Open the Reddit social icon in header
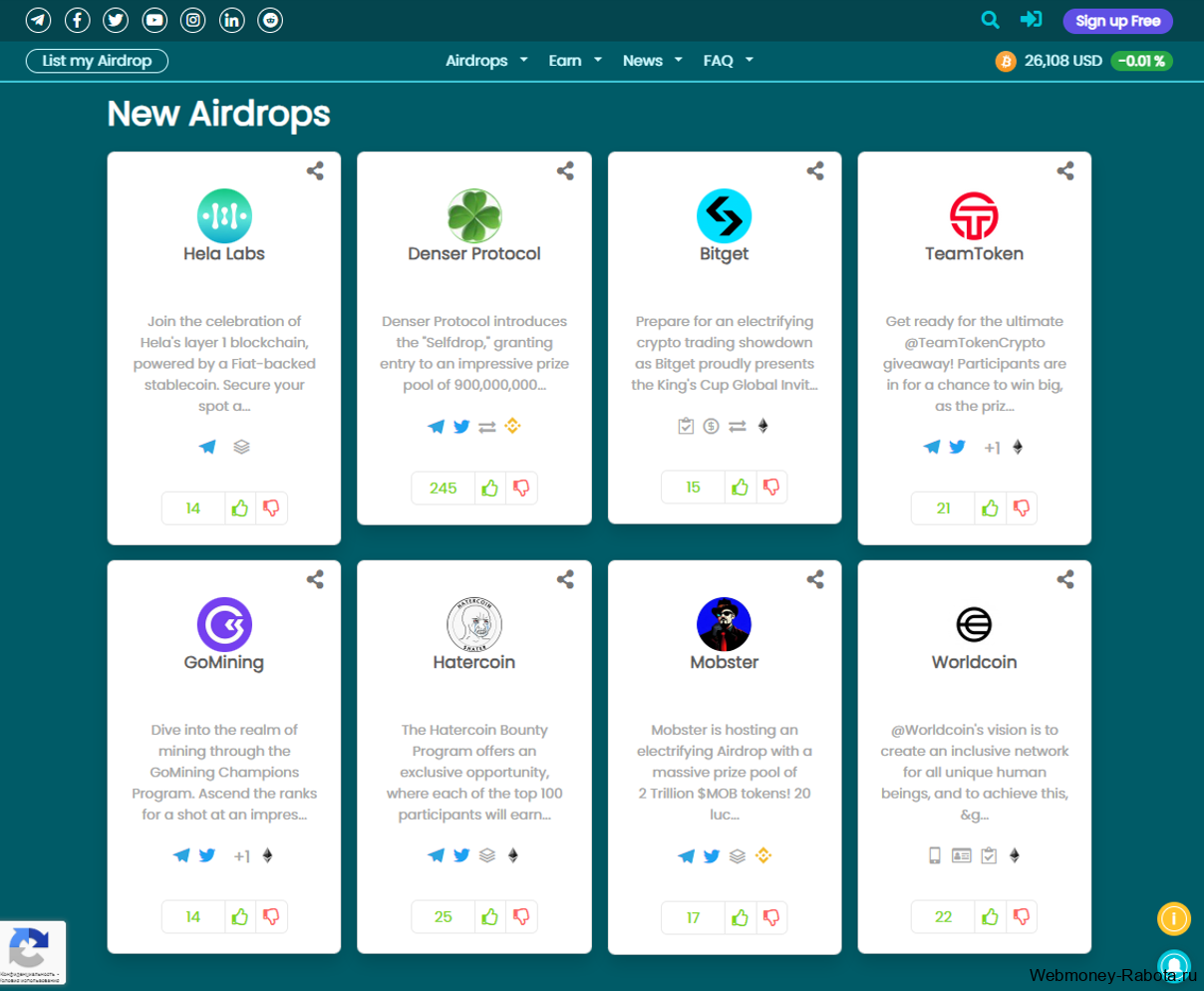This screenshot has height=991, width=1204. (x=270, y=20)
